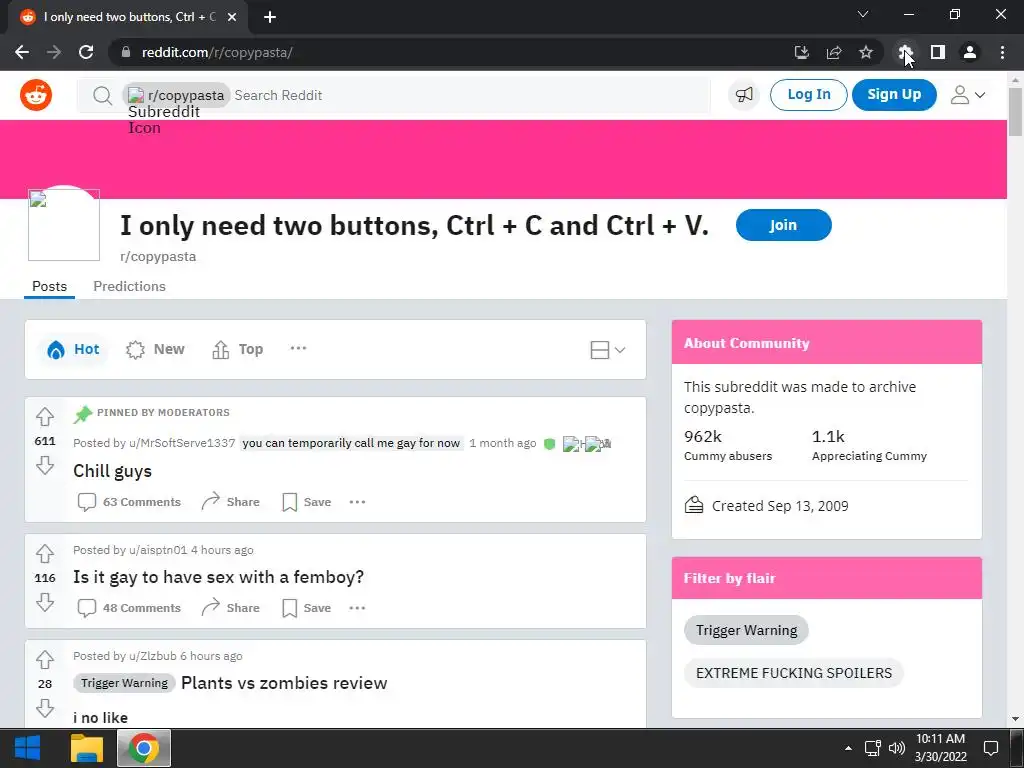1024x768 pixels.
Task: Open Chrome three-dot menu
Action: click(1002, 52)
